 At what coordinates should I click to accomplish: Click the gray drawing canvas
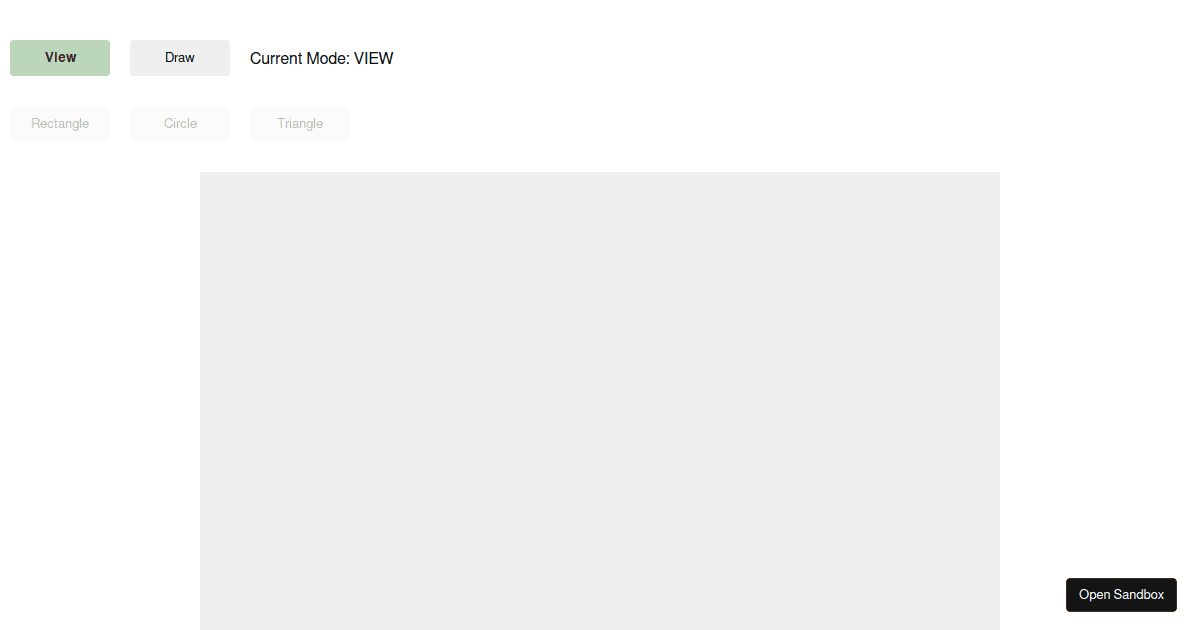click(x=600, y=401)
